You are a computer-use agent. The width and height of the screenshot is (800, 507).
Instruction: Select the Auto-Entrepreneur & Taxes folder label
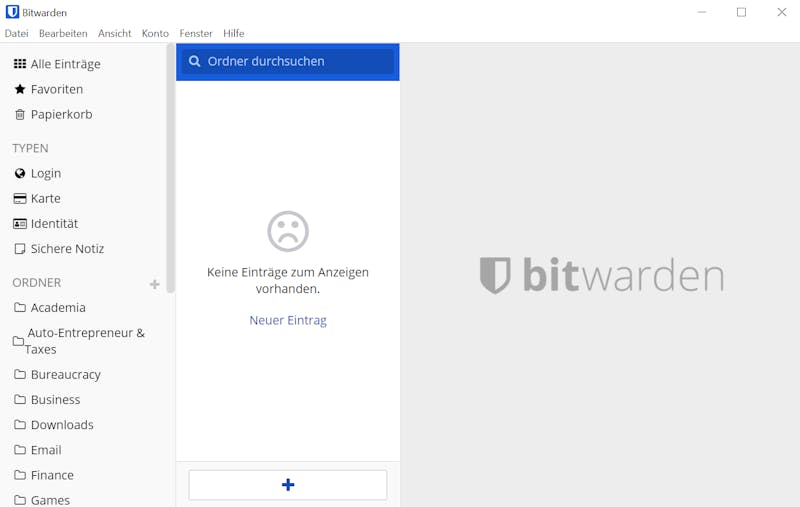[x=85, y=341]
